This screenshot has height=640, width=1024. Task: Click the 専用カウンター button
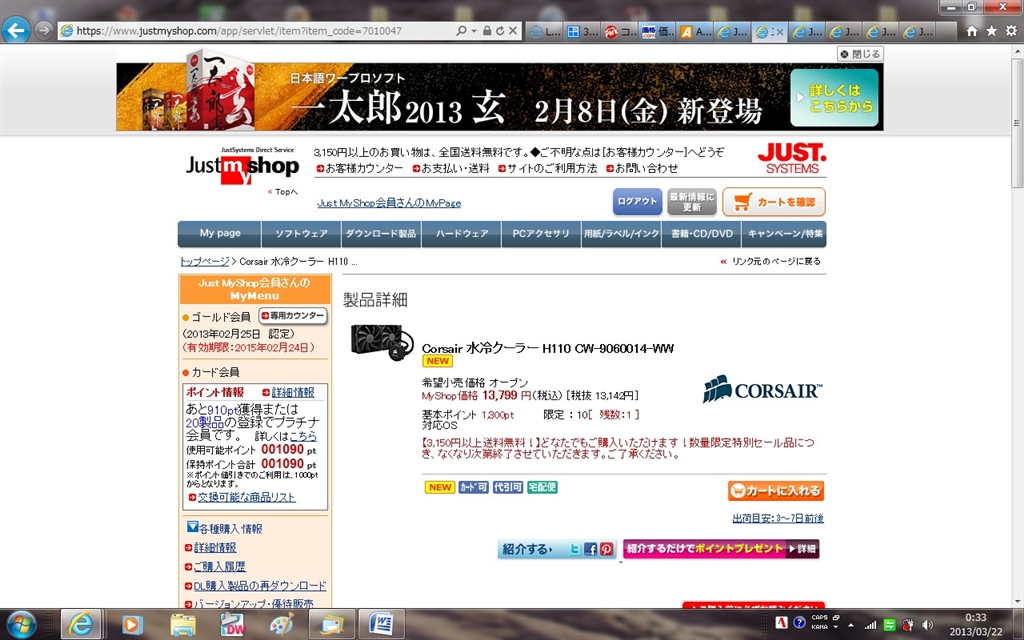[x=293, y=315]
